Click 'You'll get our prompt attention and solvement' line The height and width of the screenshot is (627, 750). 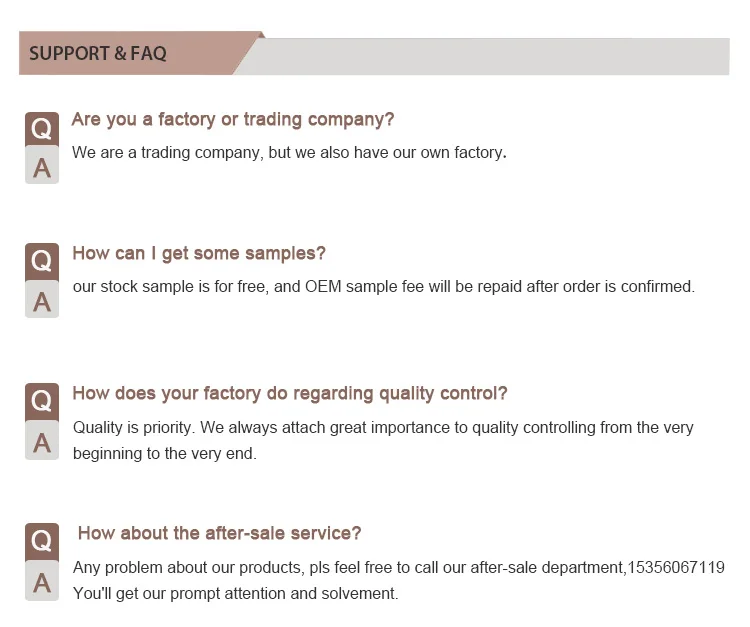coord(236,593)
